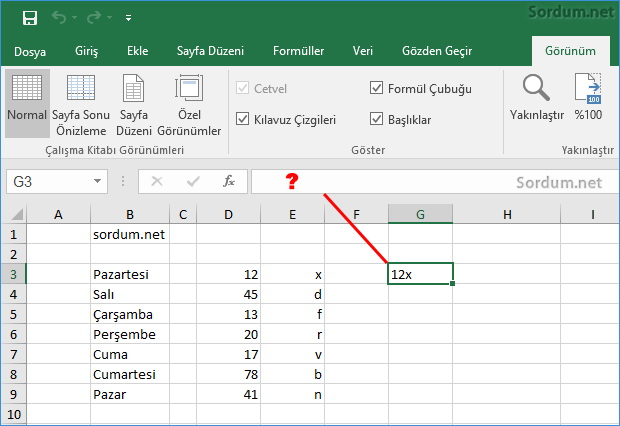Click the cell containing letter d
This screenshot has width=620, height=426.
coord(292,294)
